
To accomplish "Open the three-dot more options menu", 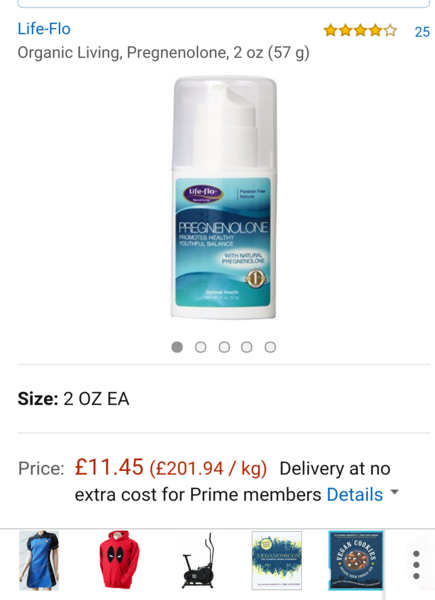I will (417, 565).
